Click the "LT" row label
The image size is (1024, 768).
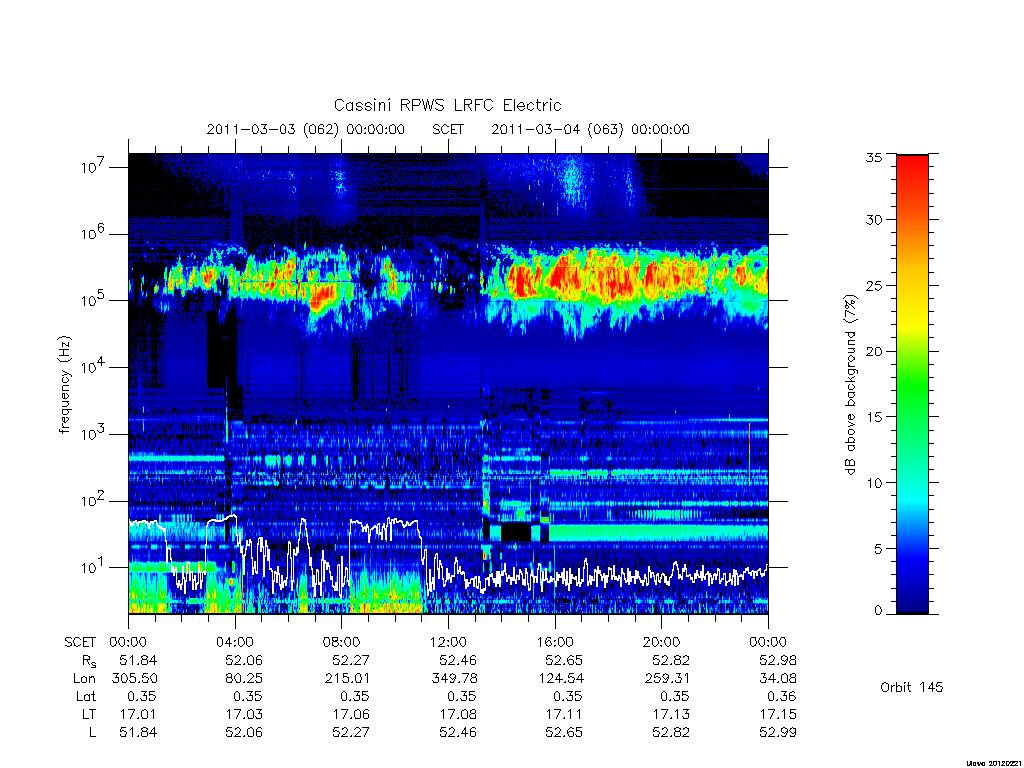pyautogui.click(x=89, y=714)
